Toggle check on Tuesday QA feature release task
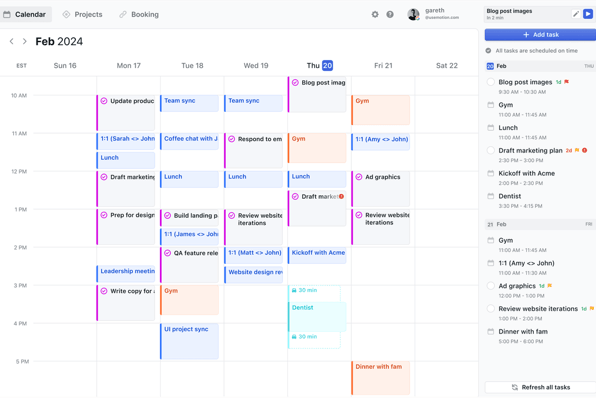The image size is (596, 398). pos(168,253)
